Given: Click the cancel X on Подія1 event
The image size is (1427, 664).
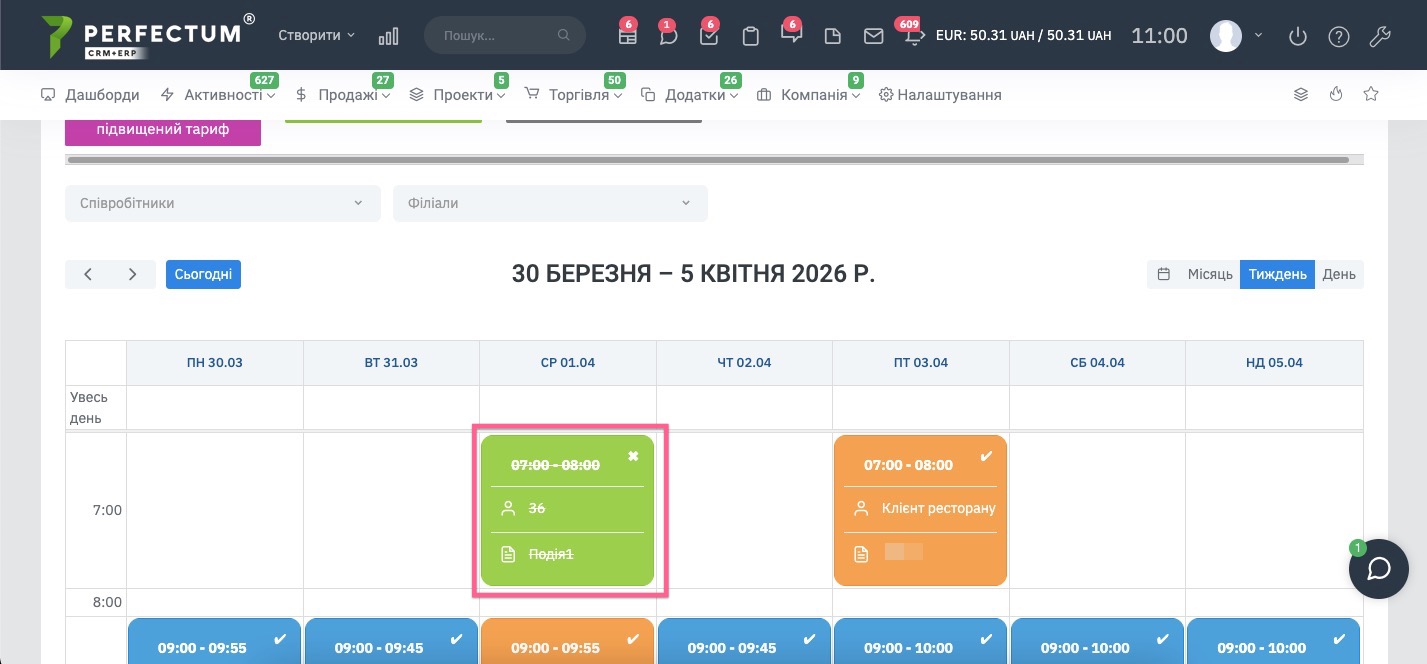Looking at the screenshot, I should (x=633, y=456).
